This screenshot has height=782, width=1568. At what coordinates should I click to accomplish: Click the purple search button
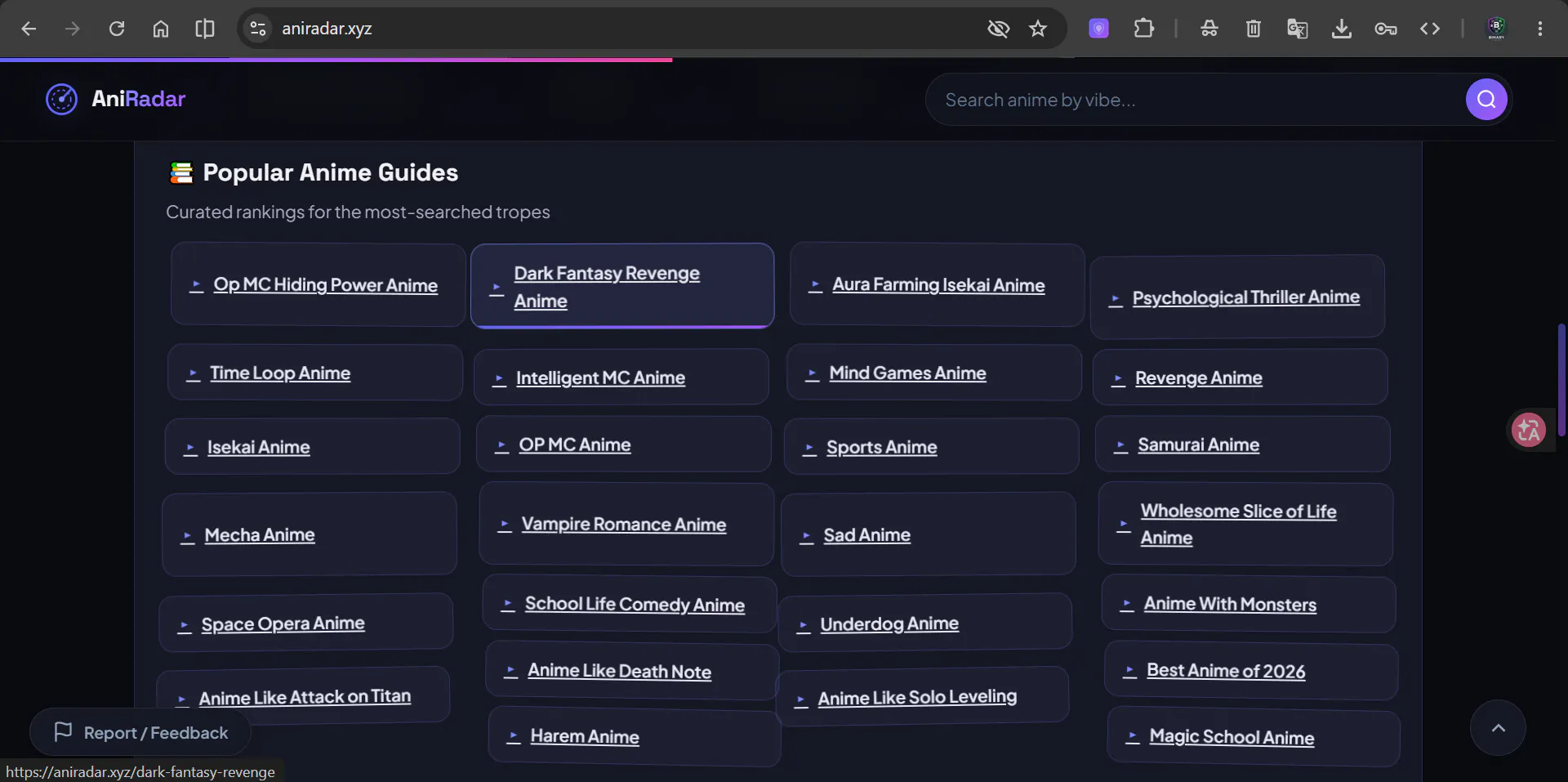[1486, 100]
